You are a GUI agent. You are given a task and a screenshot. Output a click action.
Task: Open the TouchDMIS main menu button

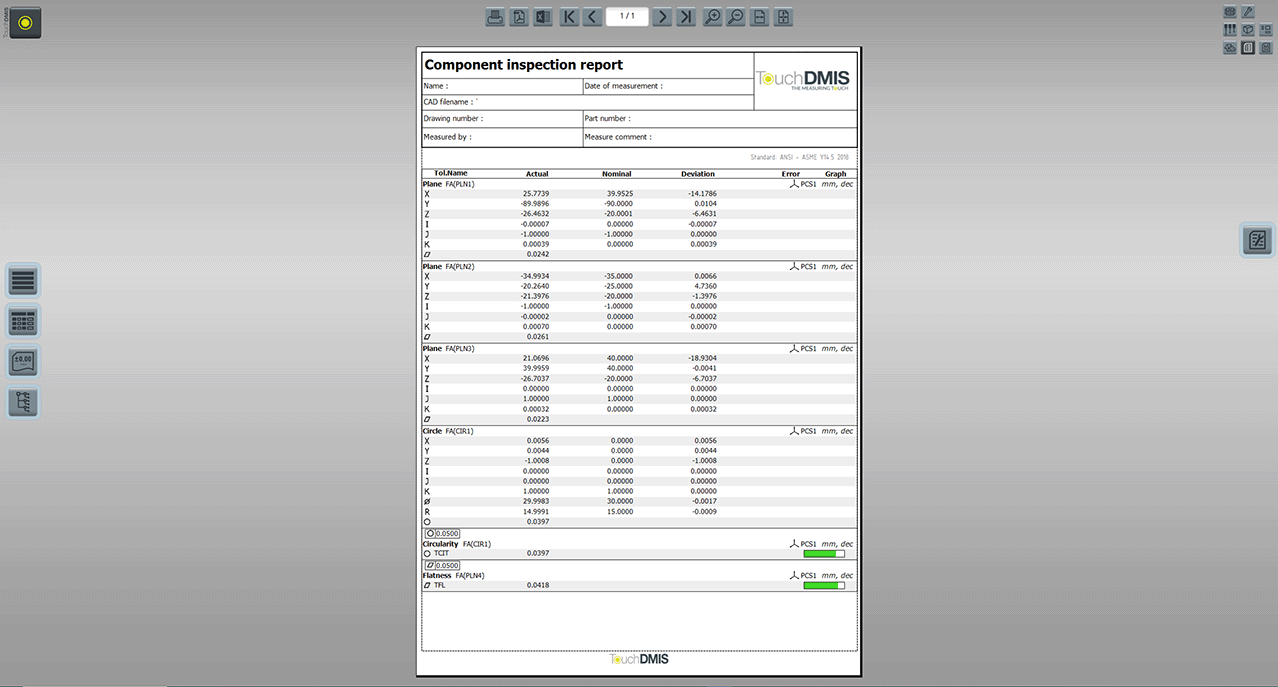point(25,22)
